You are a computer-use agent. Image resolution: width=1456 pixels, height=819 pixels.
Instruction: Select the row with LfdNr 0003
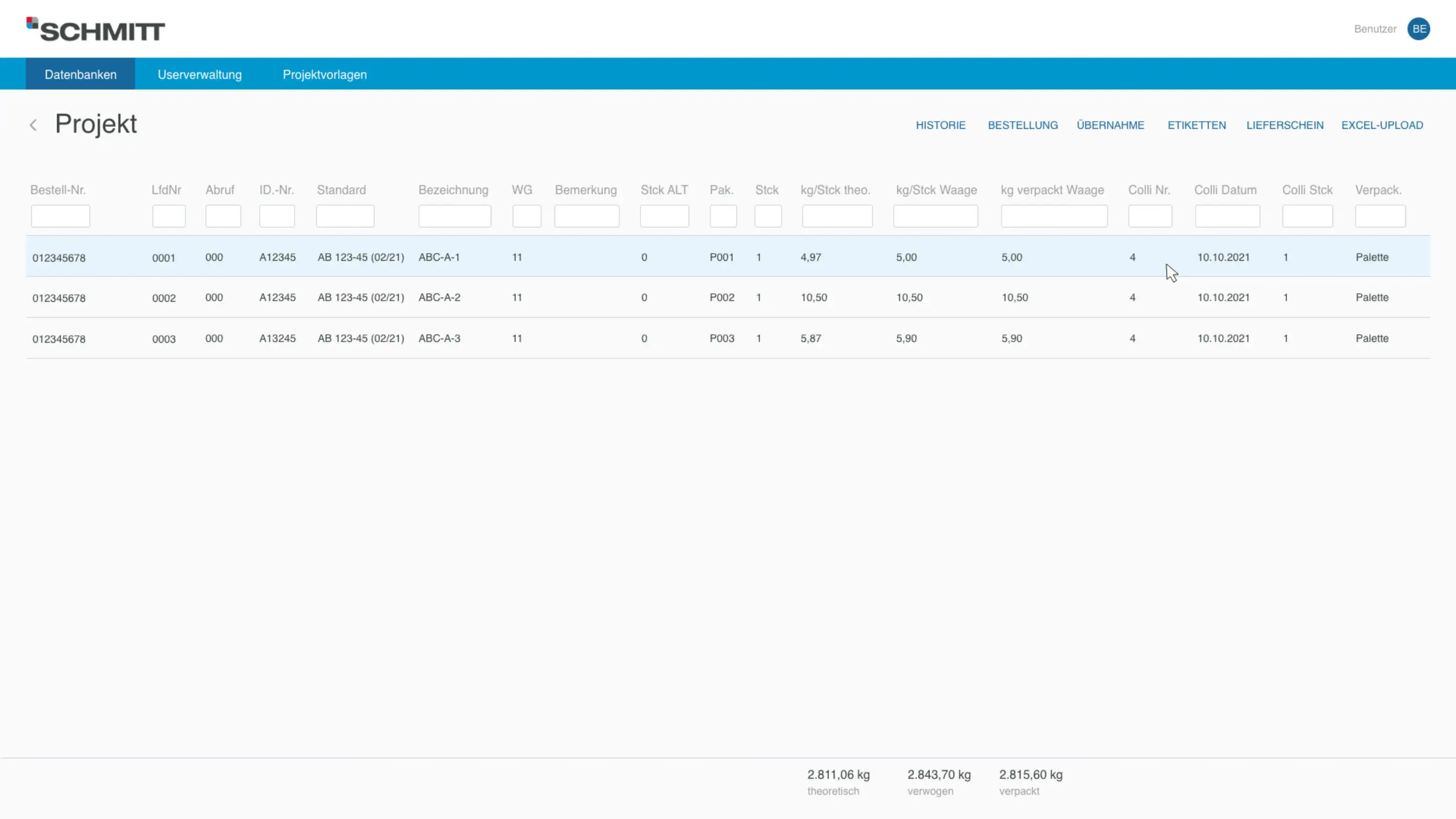click(x=728, y=338)
